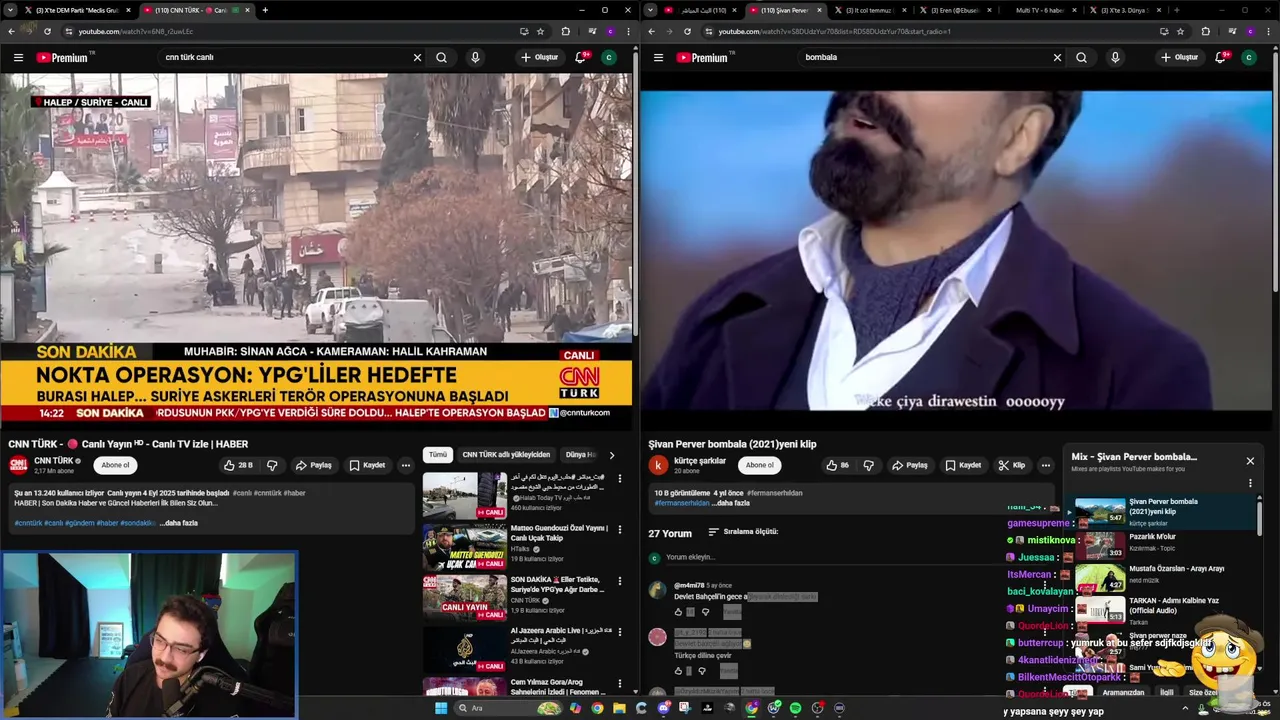Open tab search dropdown in right browser

(651, 10)
